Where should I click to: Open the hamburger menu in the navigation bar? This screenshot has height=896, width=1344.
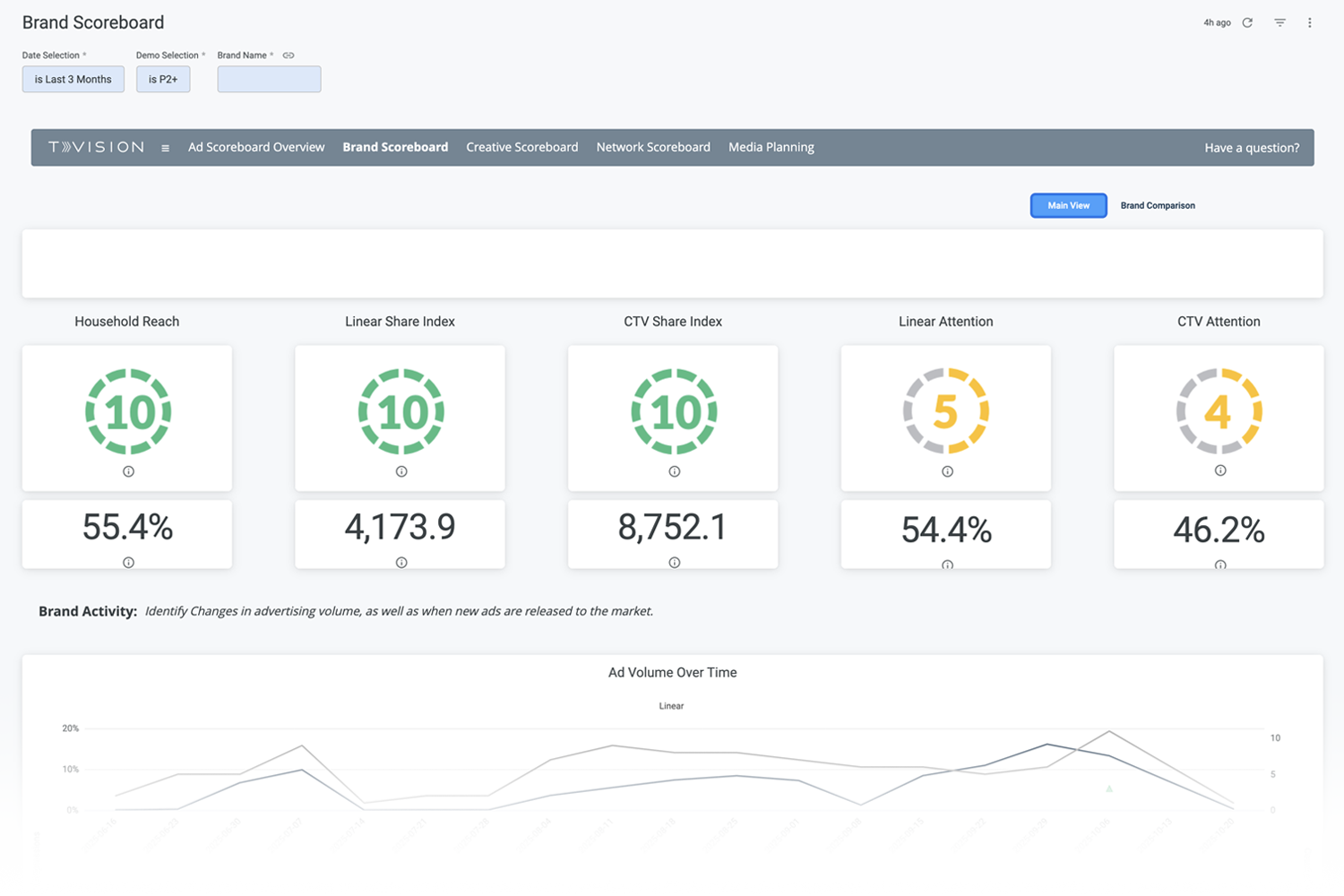165,147
